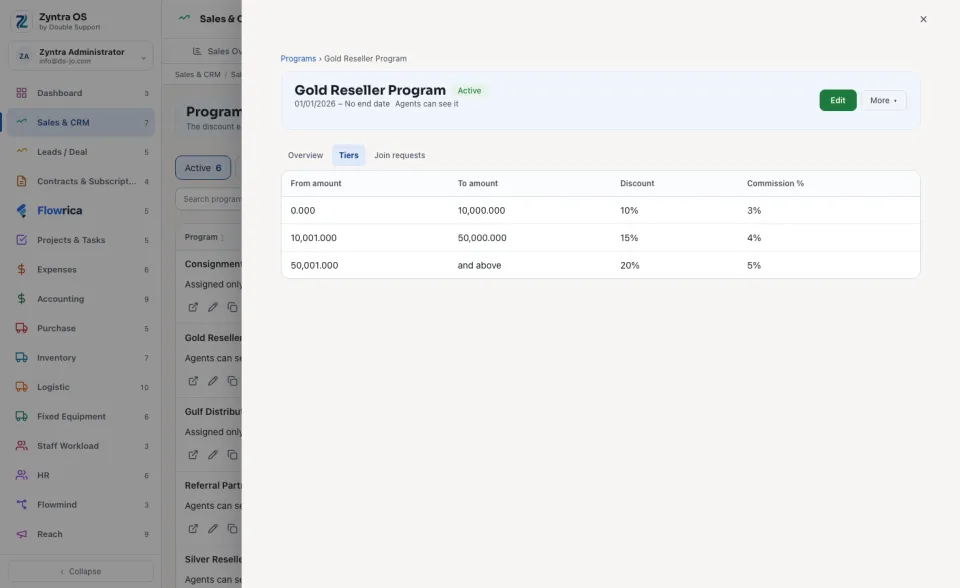Switch to the Overview tab

click(306, 155)
